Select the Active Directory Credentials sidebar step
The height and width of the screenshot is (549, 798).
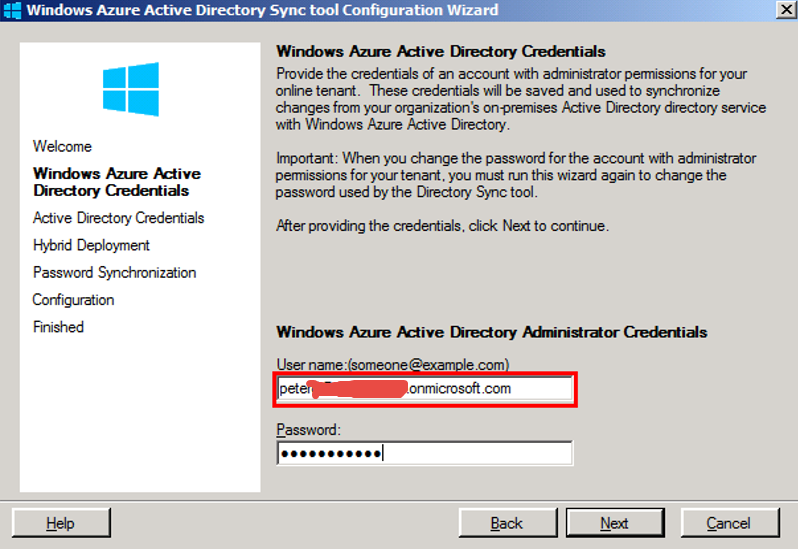118,218
